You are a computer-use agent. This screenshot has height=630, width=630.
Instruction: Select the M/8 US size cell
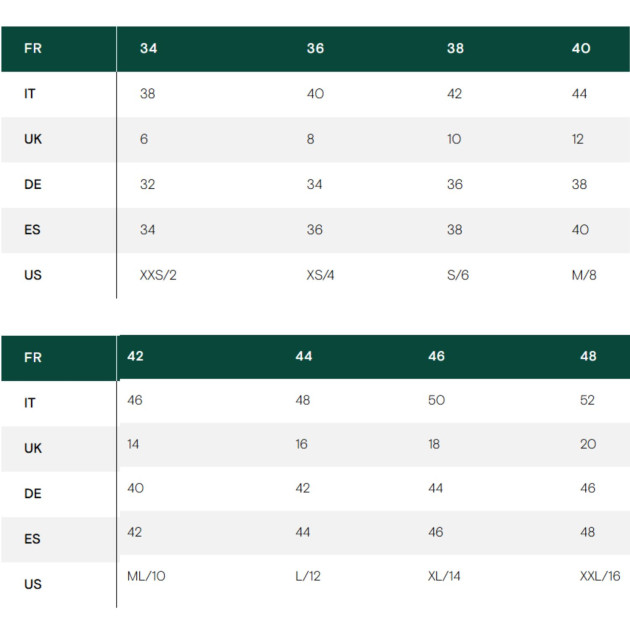[x=583, y=275]
